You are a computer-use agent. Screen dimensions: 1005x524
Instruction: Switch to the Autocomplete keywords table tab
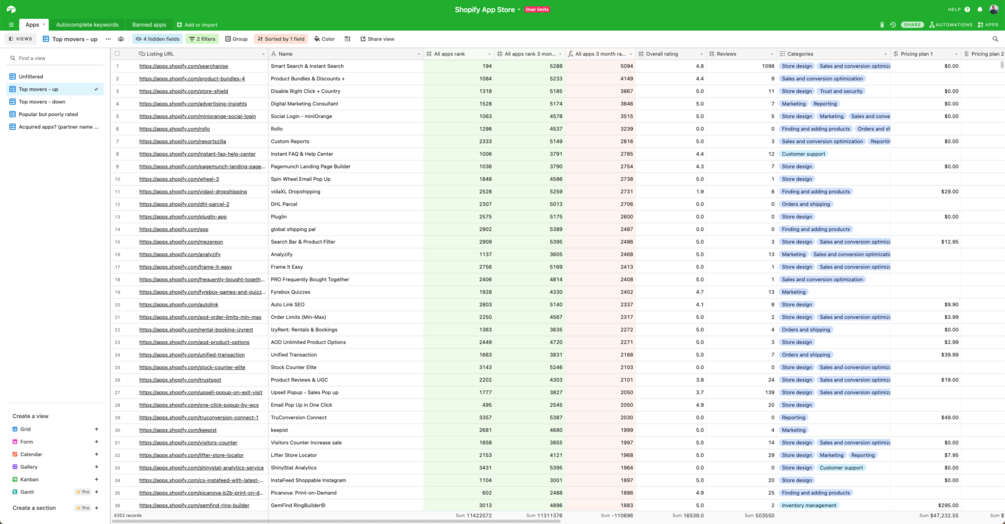pos(87,25)
